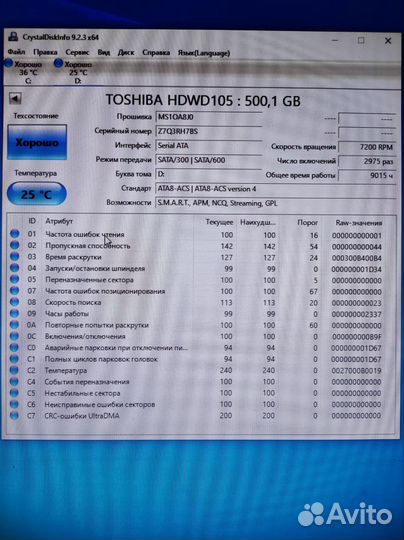Click the 7200 RPM rotation speed value

coord(366,147)
